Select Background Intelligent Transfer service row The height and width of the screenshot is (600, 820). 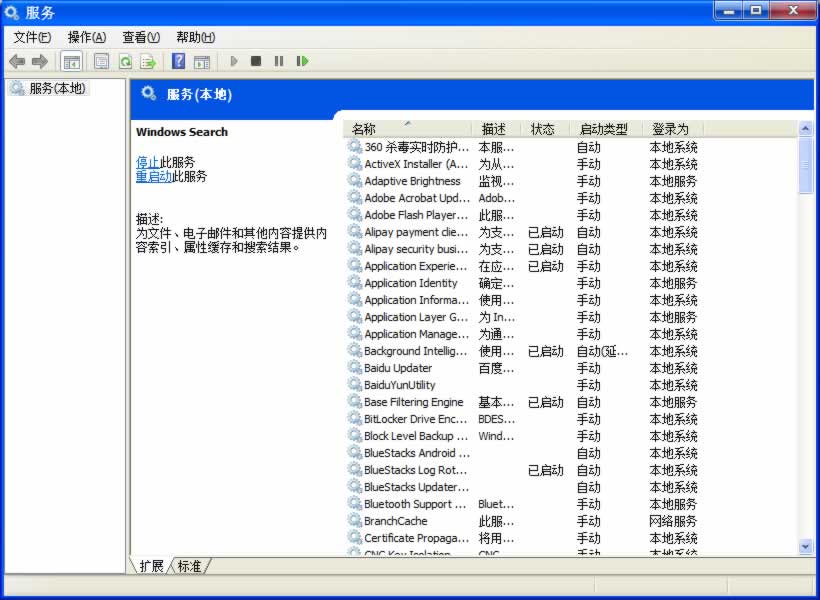coord(523,351)
